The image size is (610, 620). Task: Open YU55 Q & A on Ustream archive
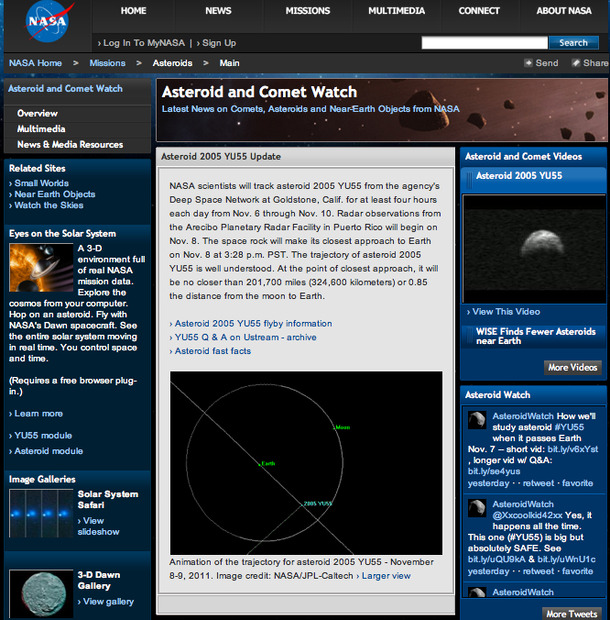pyautogui.click(x=245, y=337)
